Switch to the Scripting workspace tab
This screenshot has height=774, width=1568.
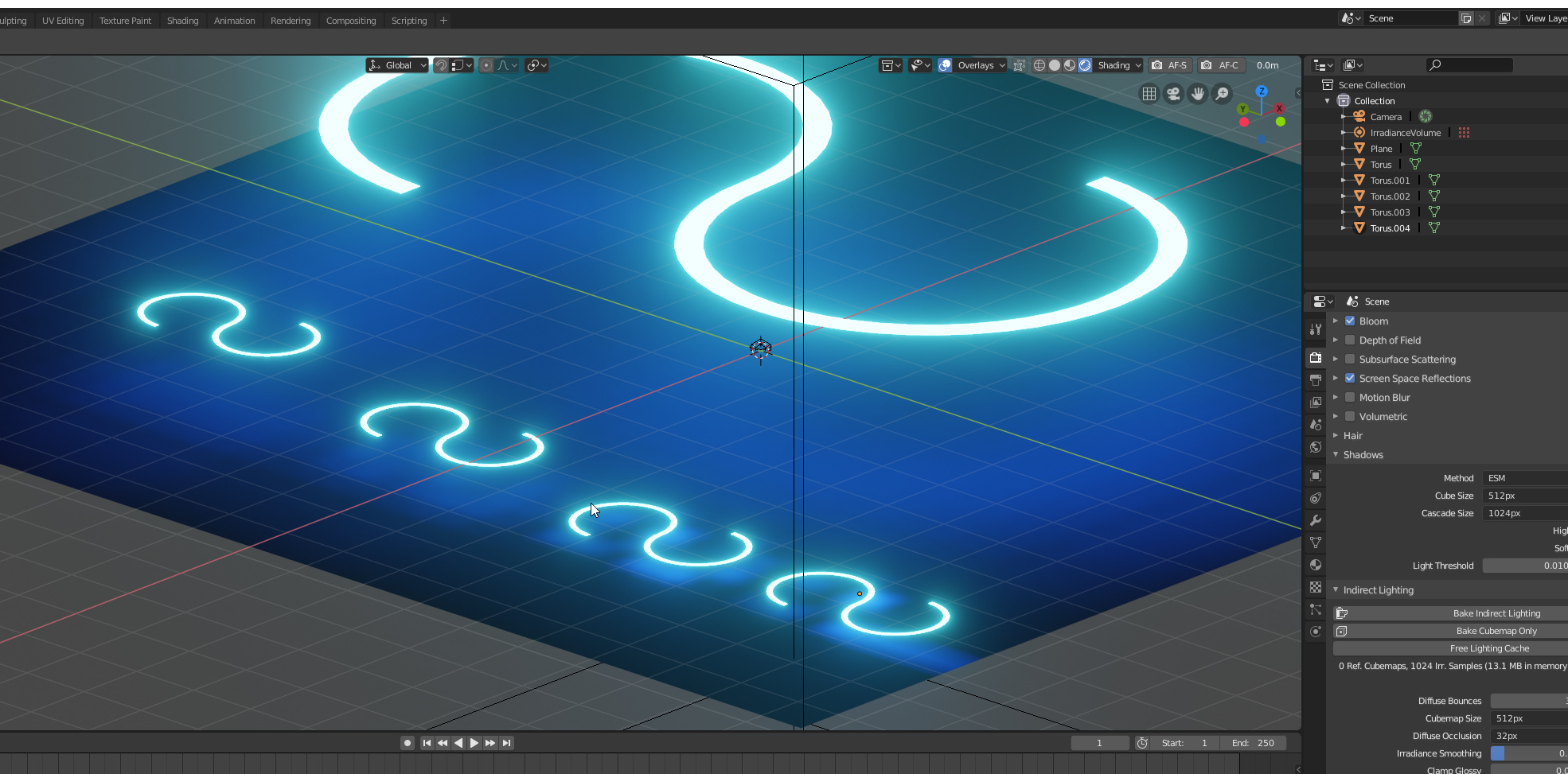[x=409, y=21]
